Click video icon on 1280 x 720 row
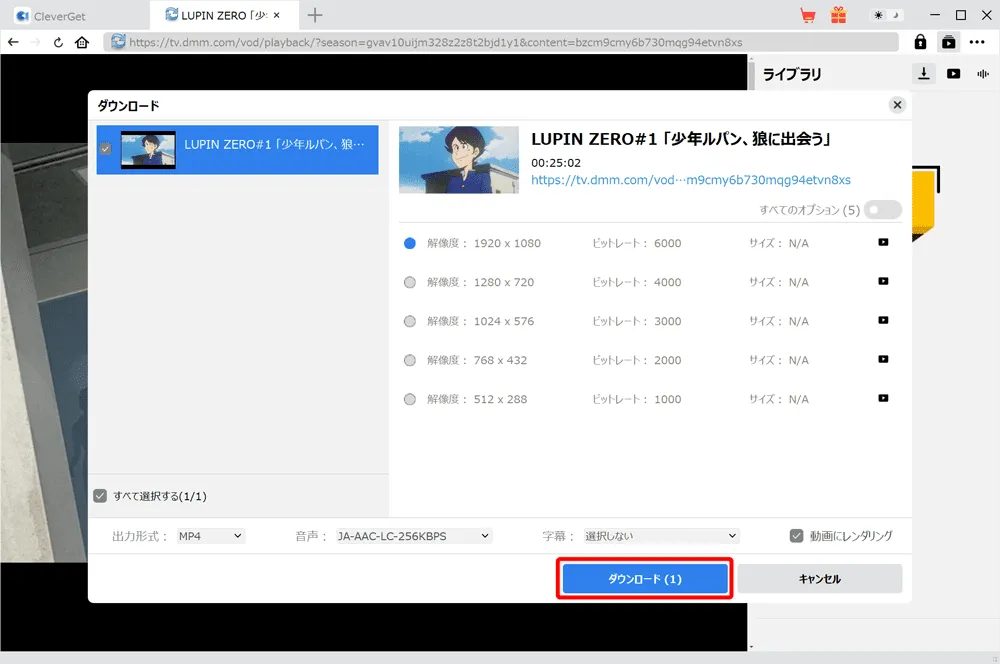 coord(883,281)
